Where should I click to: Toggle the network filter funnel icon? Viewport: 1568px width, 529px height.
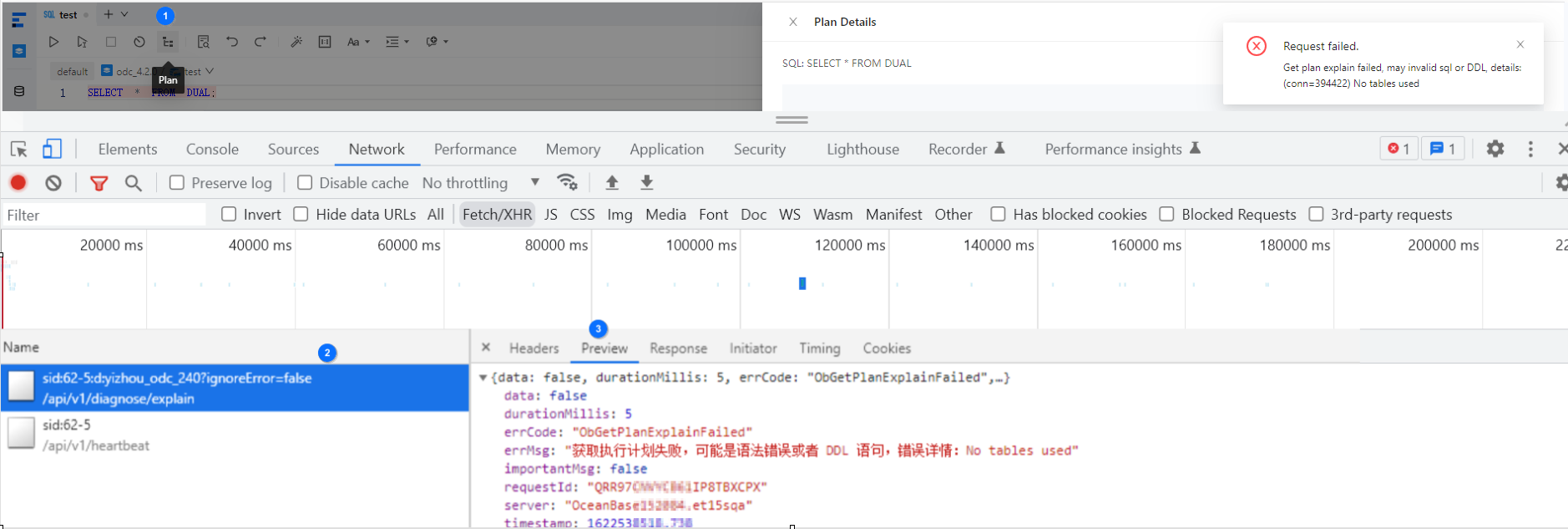pyautogui.click(x=99, y=183)
